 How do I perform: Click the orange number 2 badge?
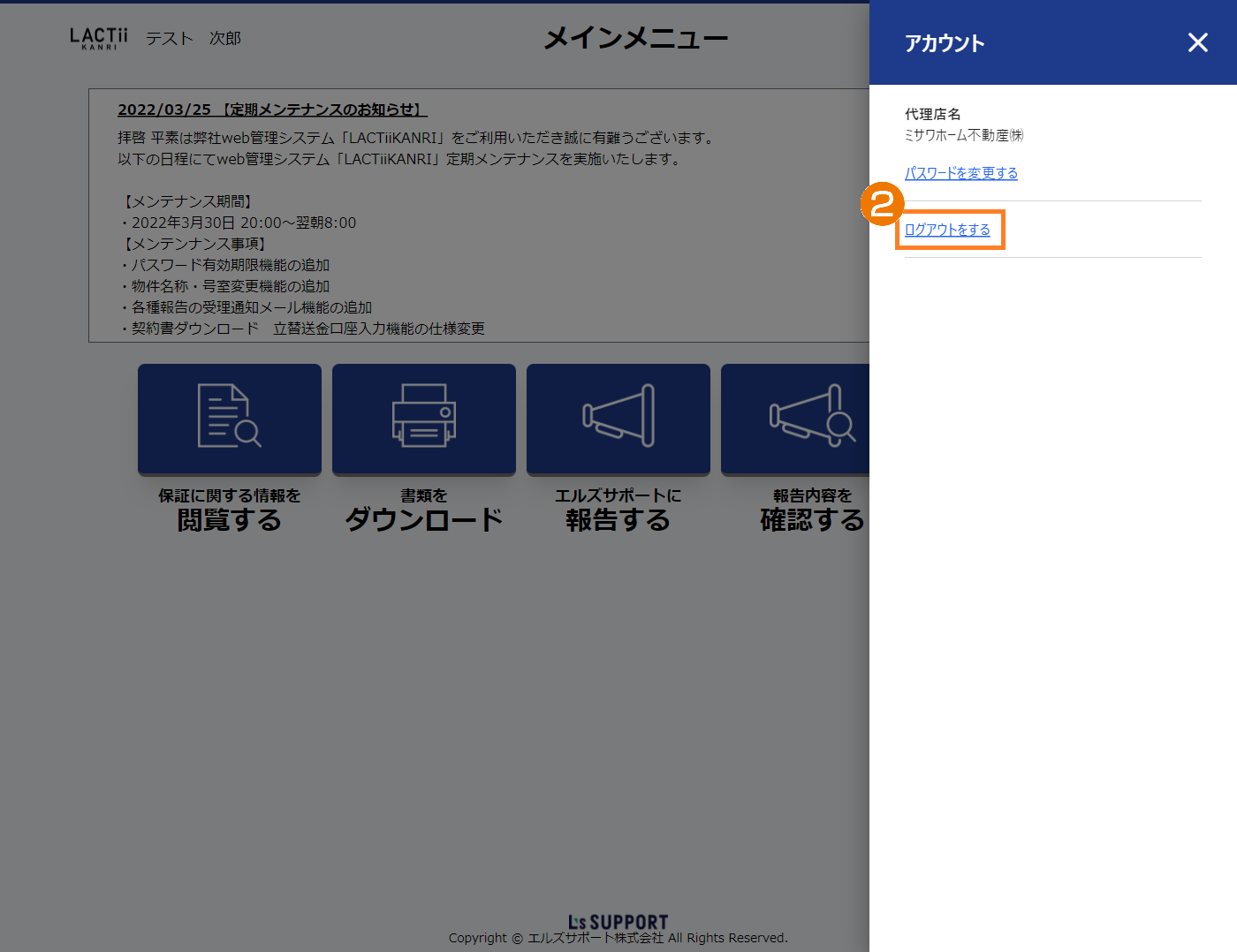tap(882, 205)
